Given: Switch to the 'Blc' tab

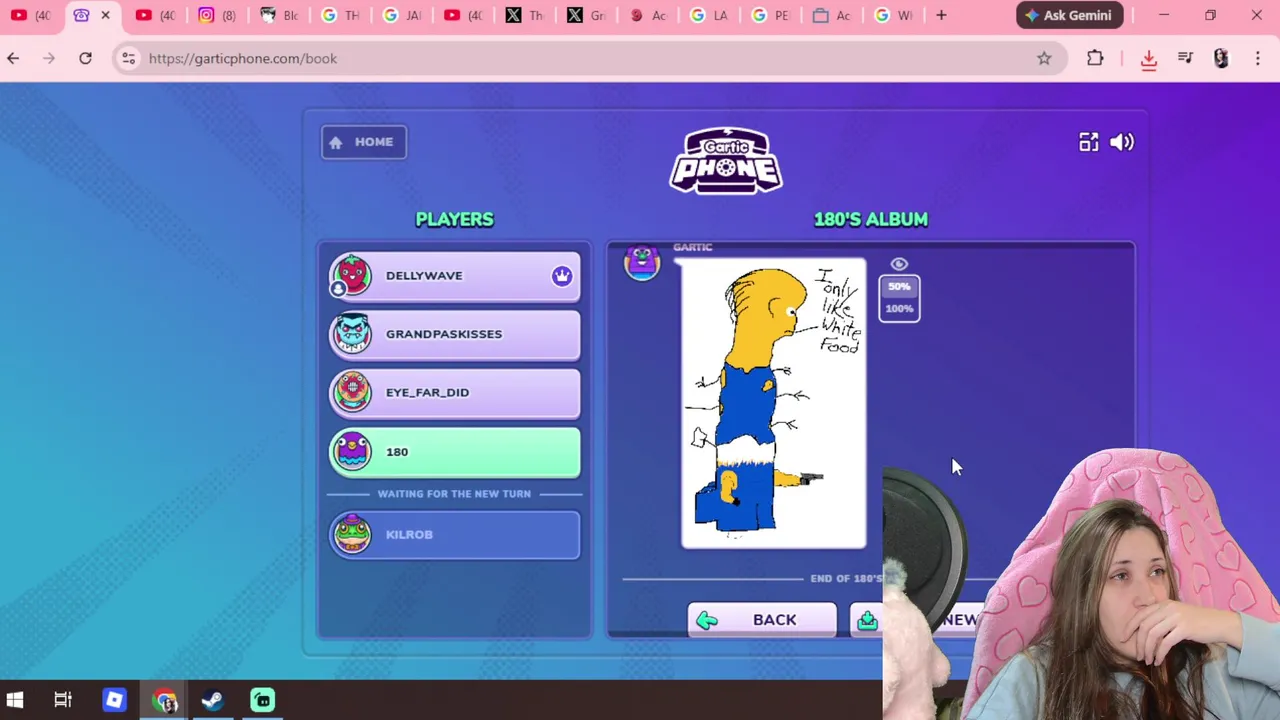Looking at the screenshot, I should pyautogui.click(x=279, y=15).
